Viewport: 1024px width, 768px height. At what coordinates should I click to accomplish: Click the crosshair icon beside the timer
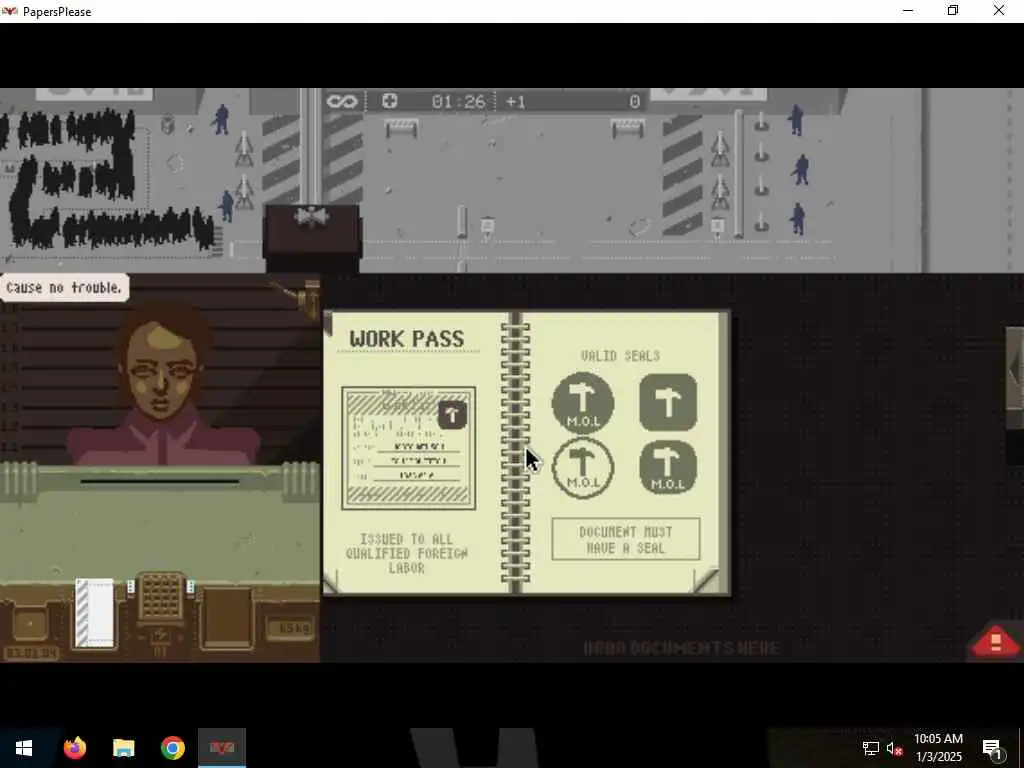click(x=390, y=101)
